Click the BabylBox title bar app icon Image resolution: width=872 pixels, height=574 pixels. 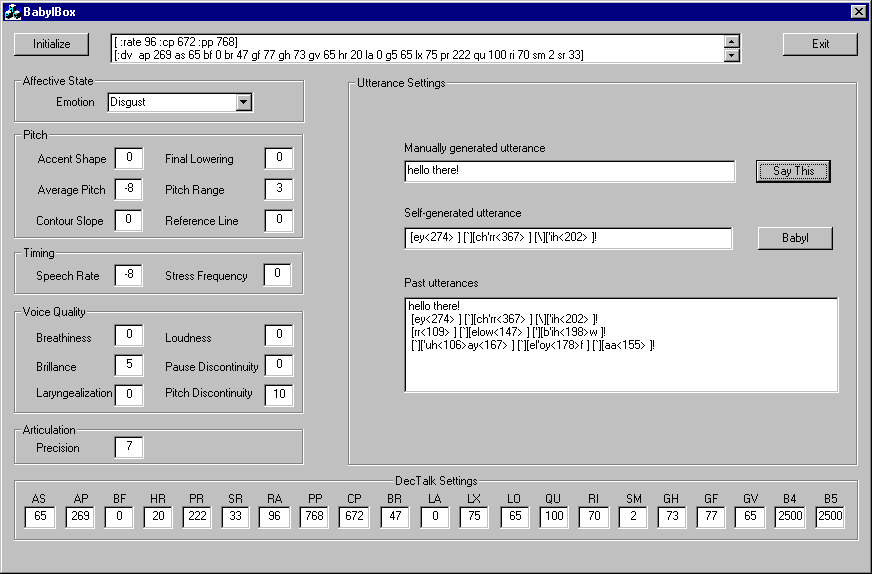click(x=12, y=12)
